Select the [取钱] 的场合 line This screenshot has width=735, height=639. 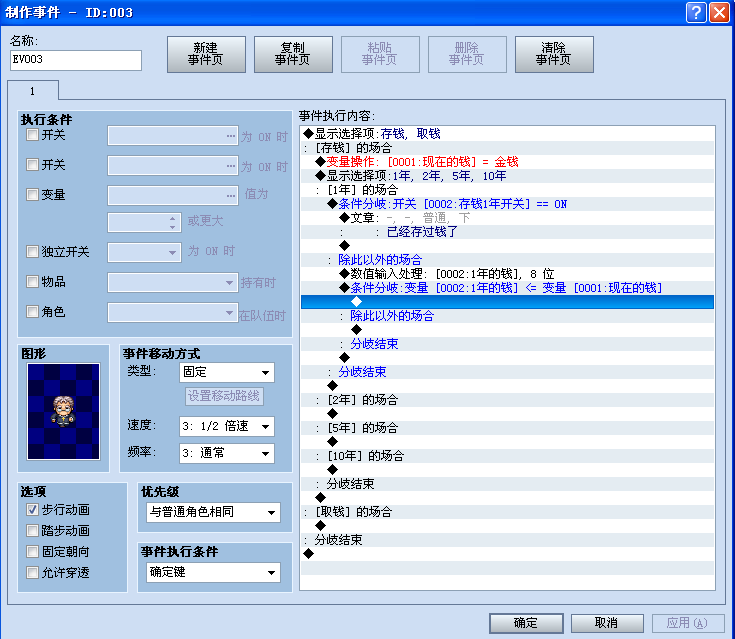click(508, 512)
